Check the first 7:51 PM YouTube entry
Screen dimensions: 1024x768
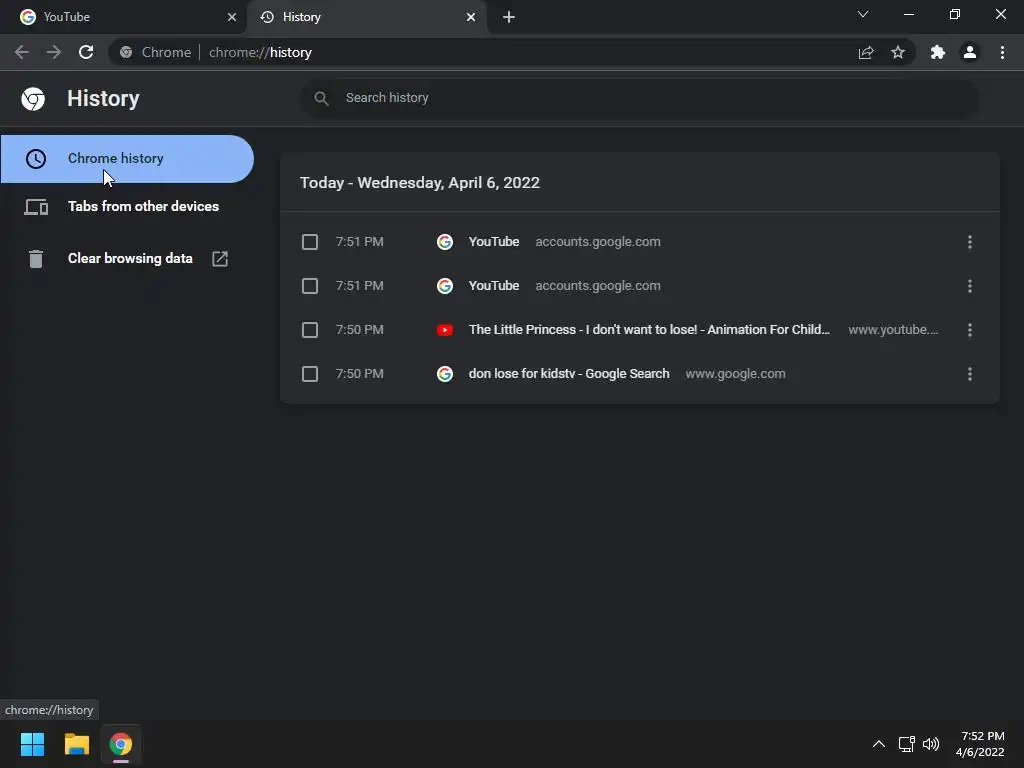coord(310,242)
